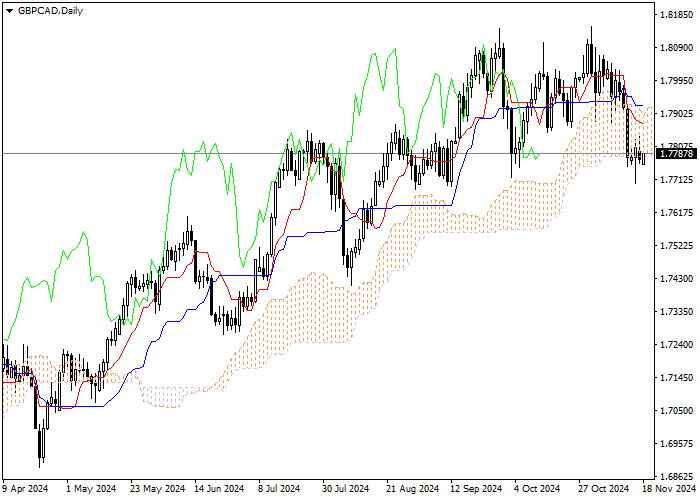The image size is (700, 500).
Task: Select the 8 Jul 2024 date label
Action: point(279,489)
